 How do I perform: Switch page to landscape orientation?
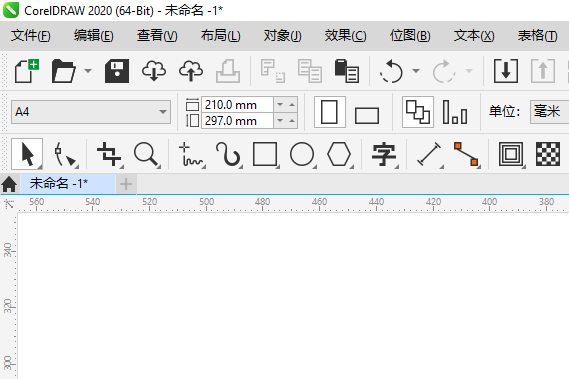367,115
